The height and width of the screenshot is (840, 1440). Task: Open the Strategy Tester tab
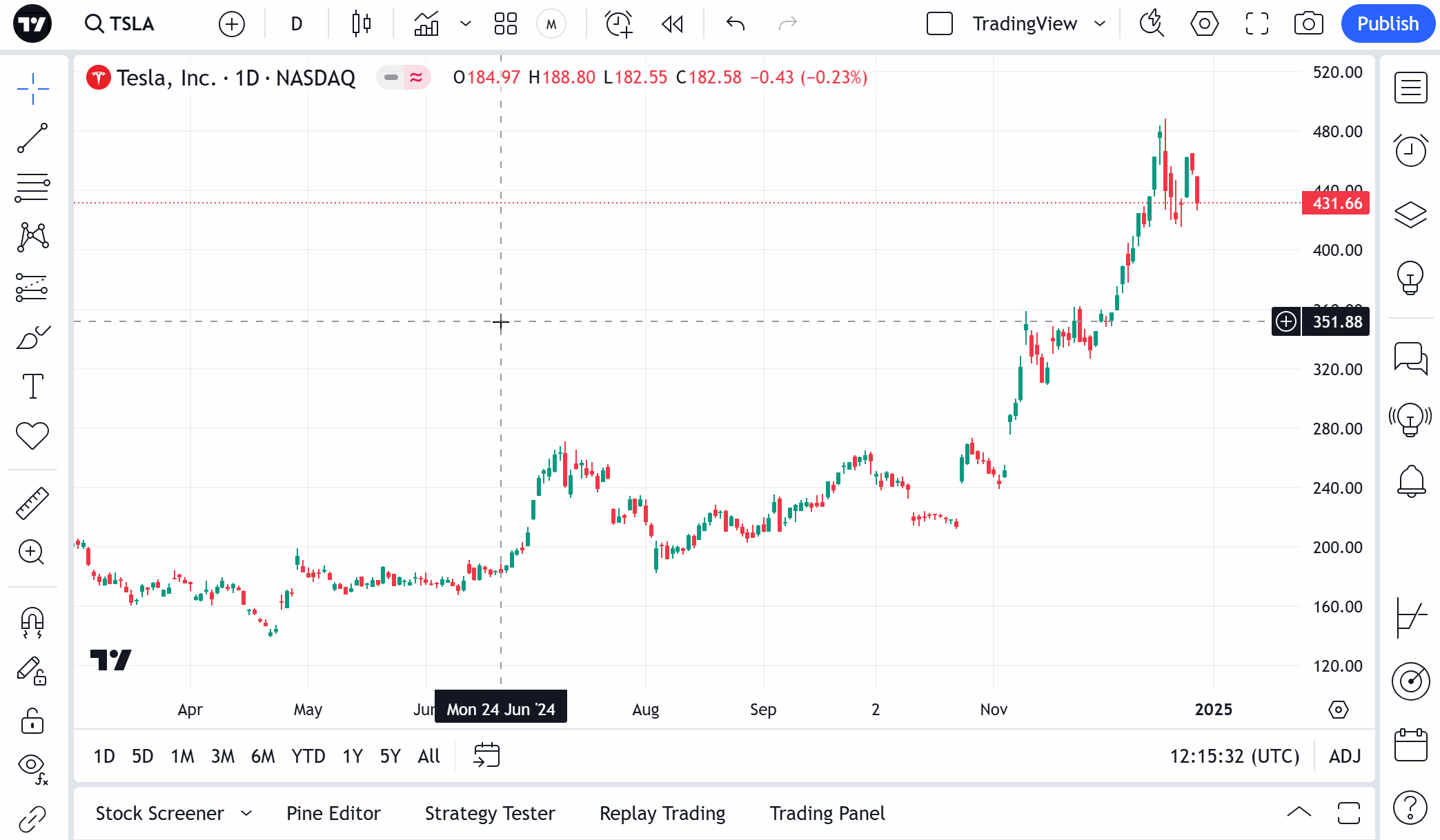490,814
